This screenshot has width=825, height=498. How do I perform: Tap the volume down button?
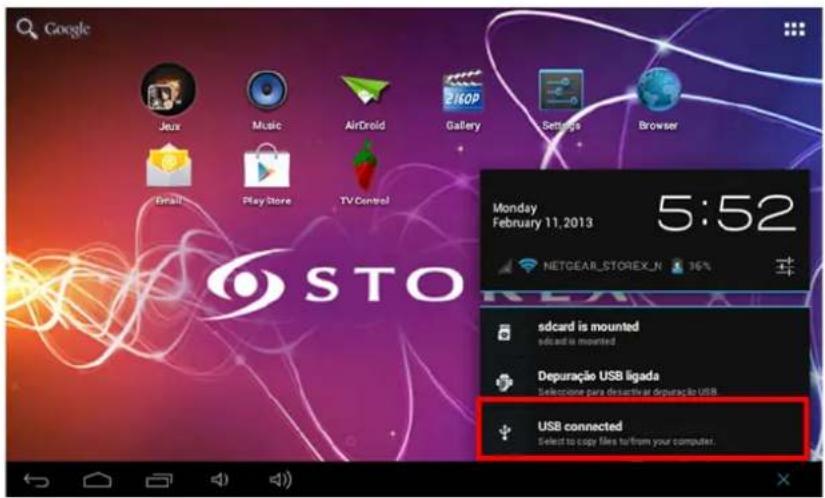pos(219,480)
